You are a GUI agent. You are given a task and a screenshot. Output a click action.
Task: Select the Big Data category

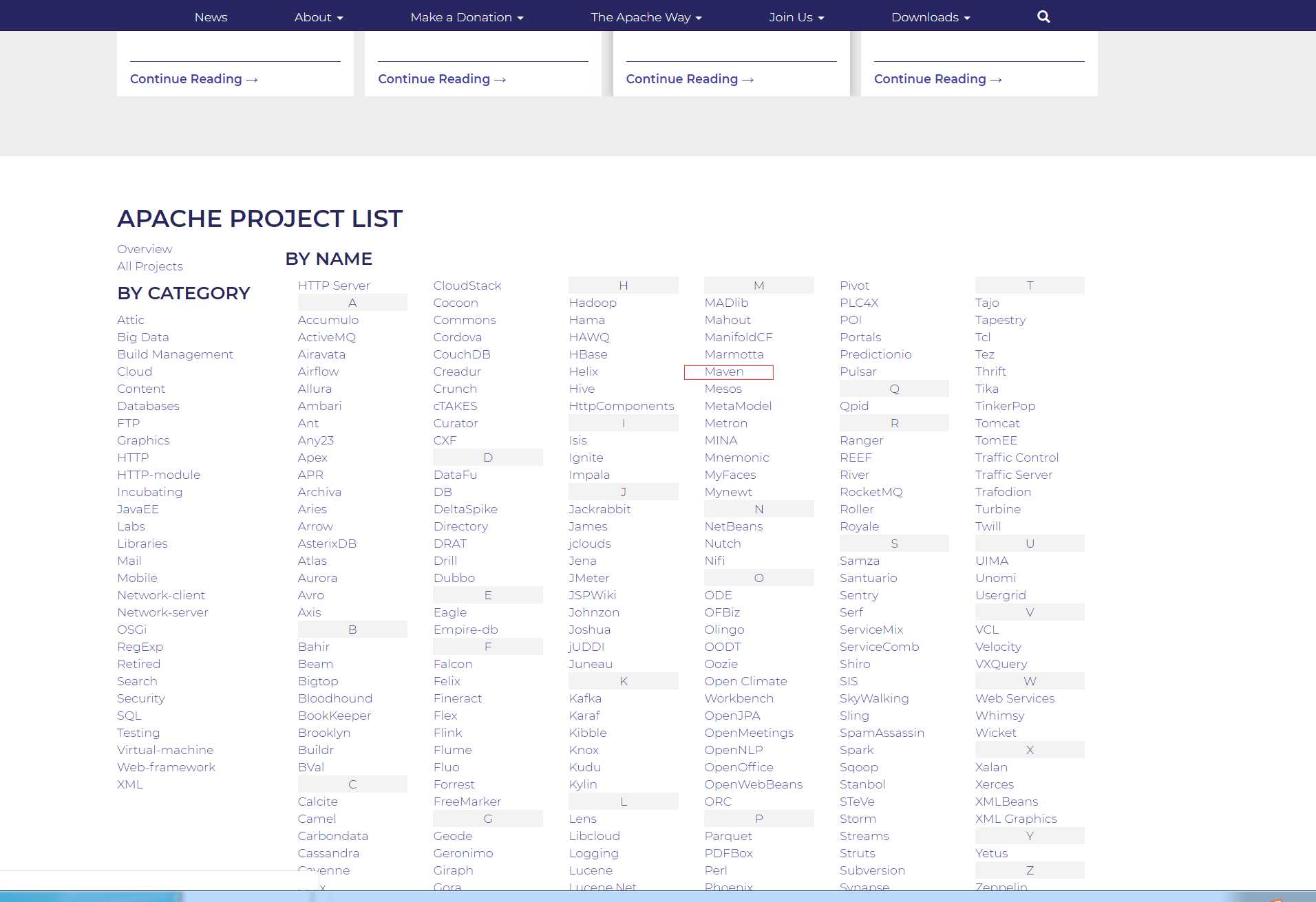click(143, 337)
